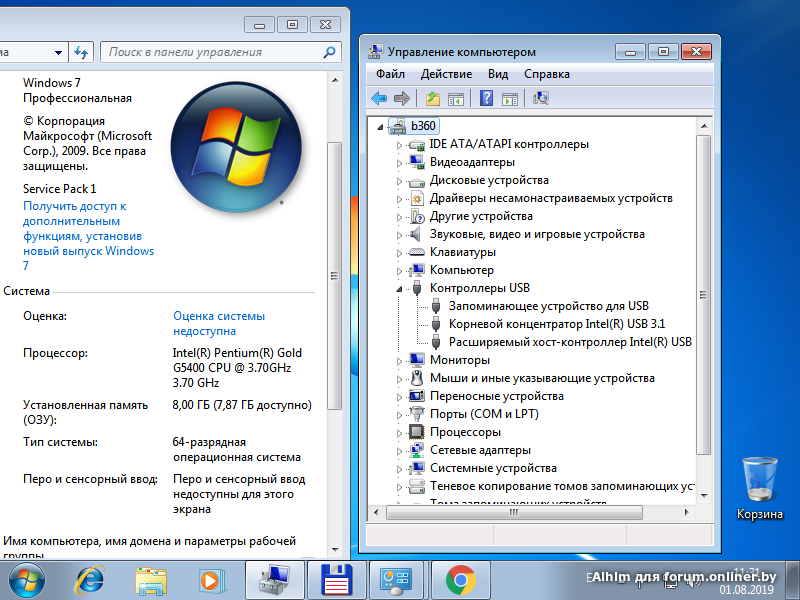Select Корневой концентратор Intel(R) USB 3.1 device

(x=556, y=324)
